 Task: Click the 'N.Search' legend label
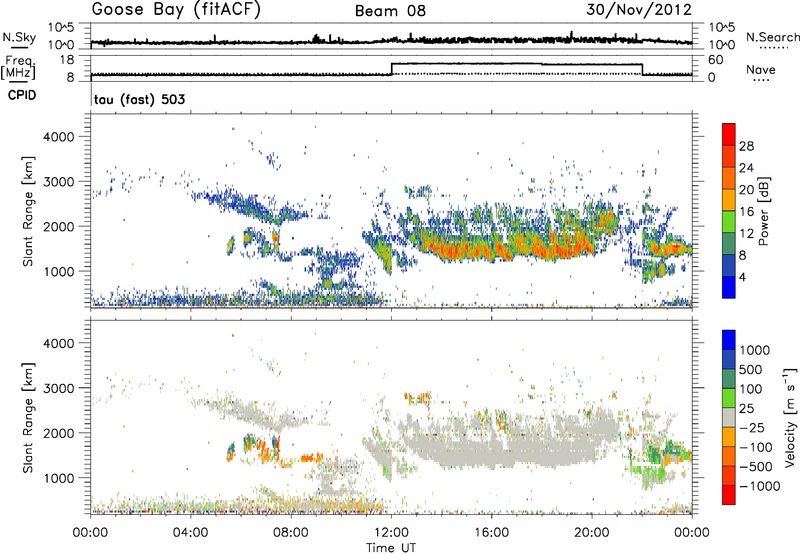pyautogui.click(x=773, y=37)
